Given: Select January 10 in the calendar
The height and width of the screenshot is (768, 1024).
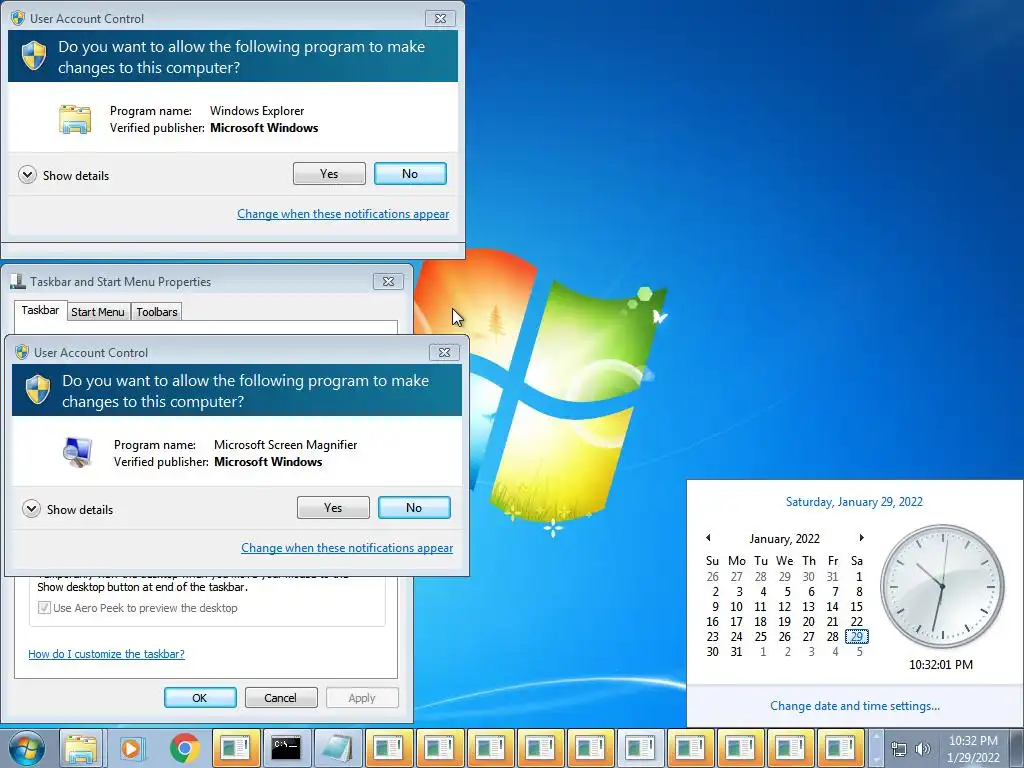Looking at the screenshot, I should click(x=737, y=606).
